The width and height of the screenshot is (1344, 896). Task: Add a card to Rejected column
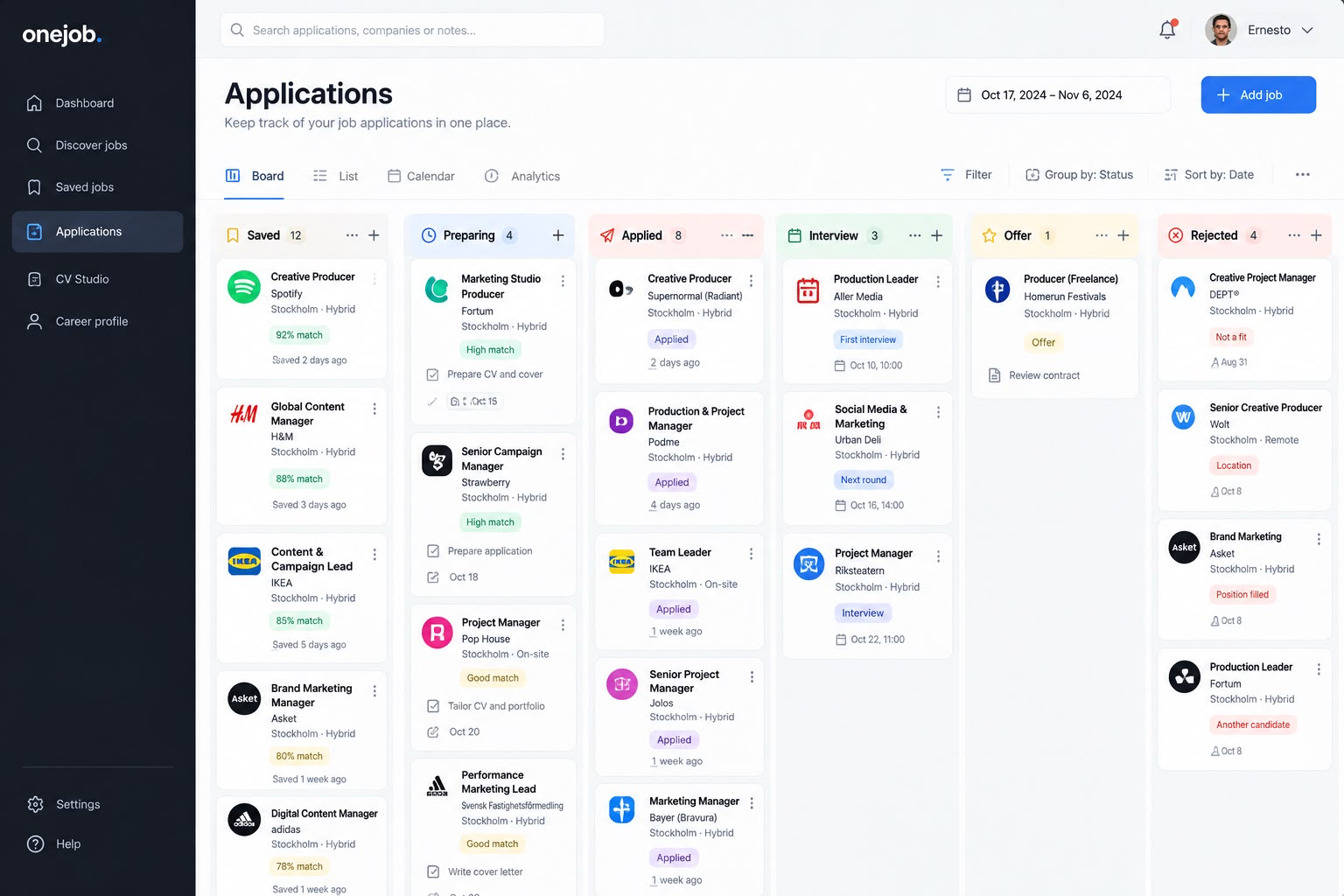click(1316, 235)
